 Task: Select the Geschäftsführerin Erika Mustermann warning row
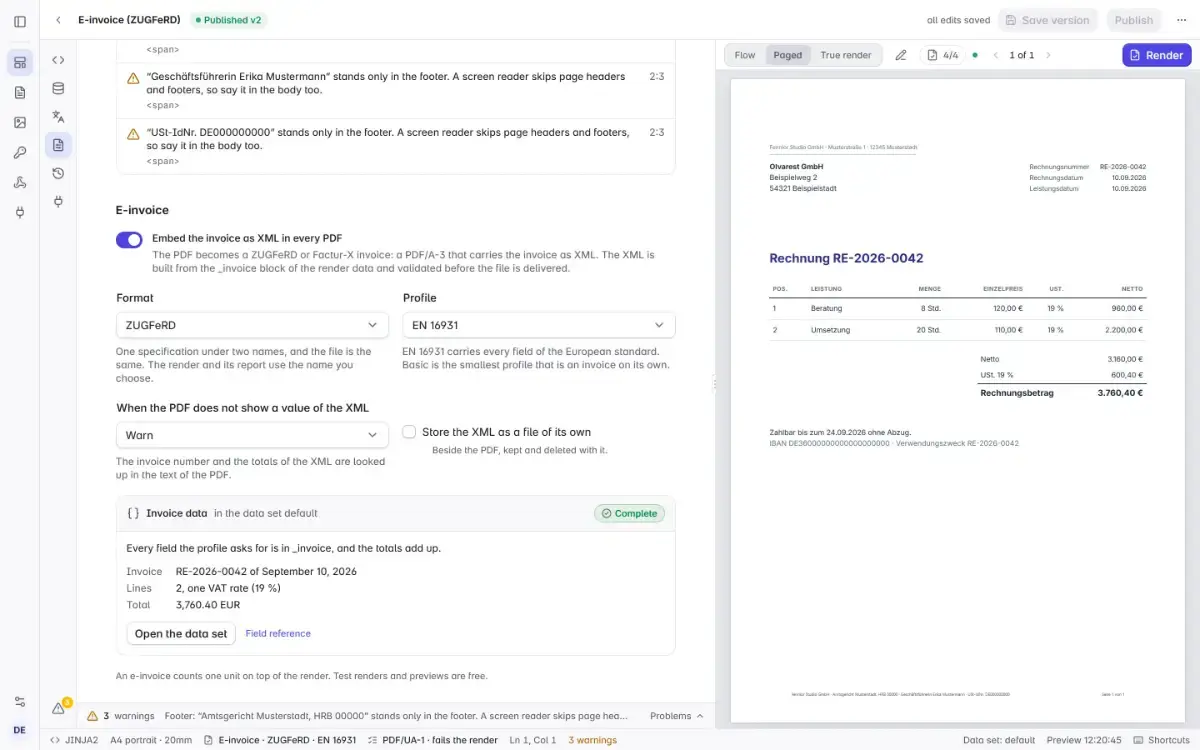396,91
